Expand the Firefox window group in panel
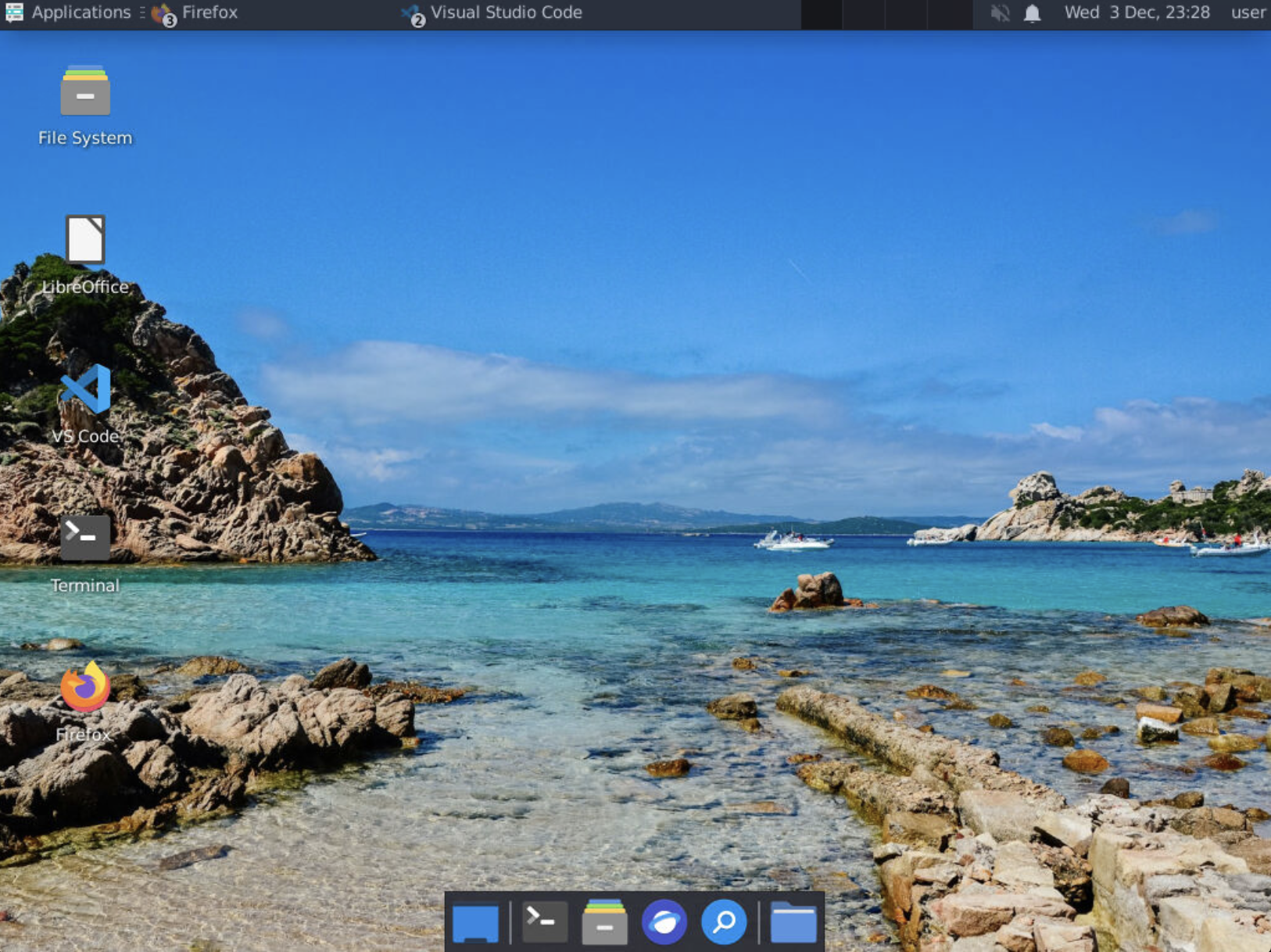 pyautogui.click(x=195, y=13)
